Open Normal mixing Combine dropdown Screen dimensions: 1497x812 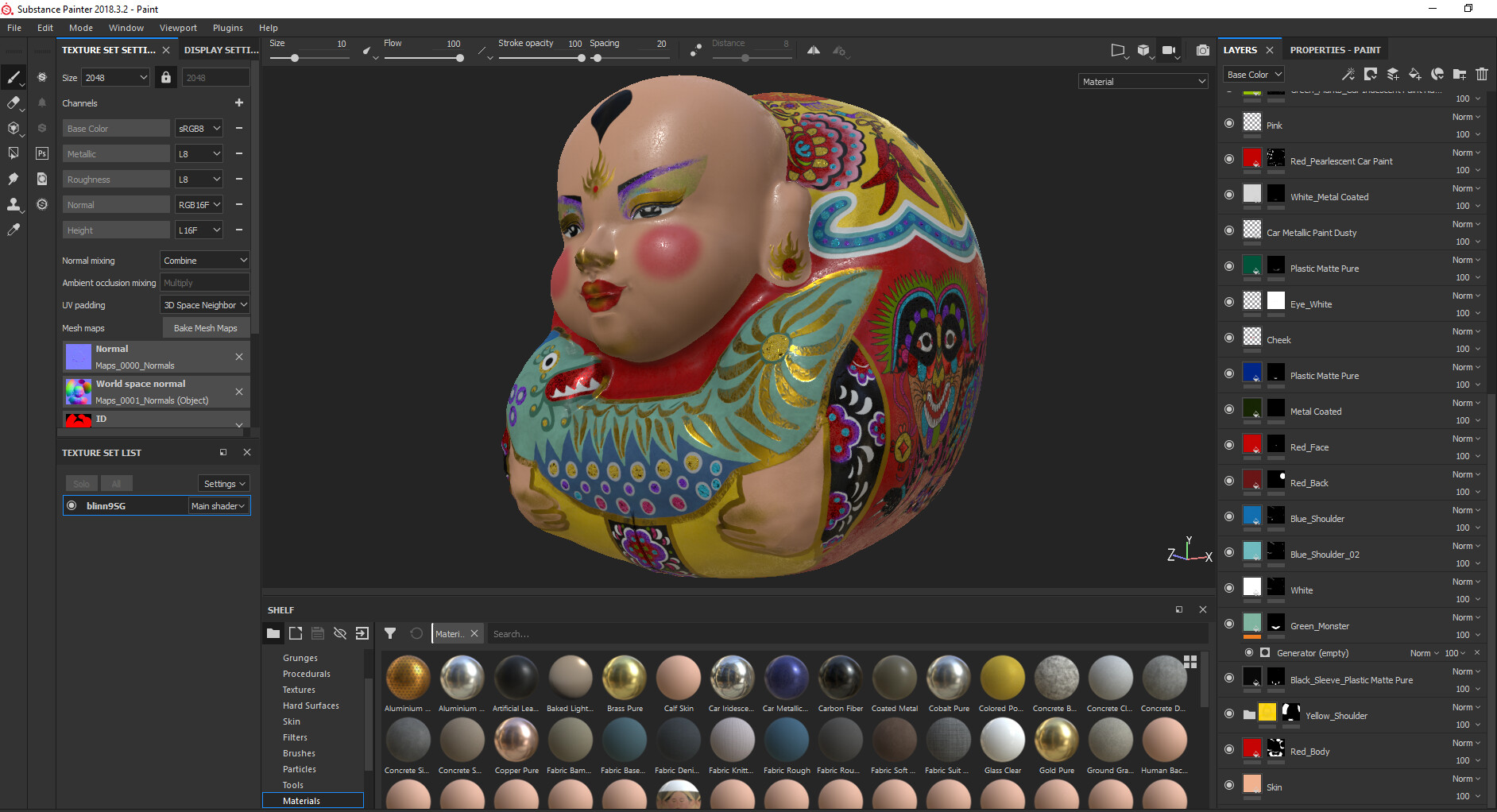[x=205, y=261]
